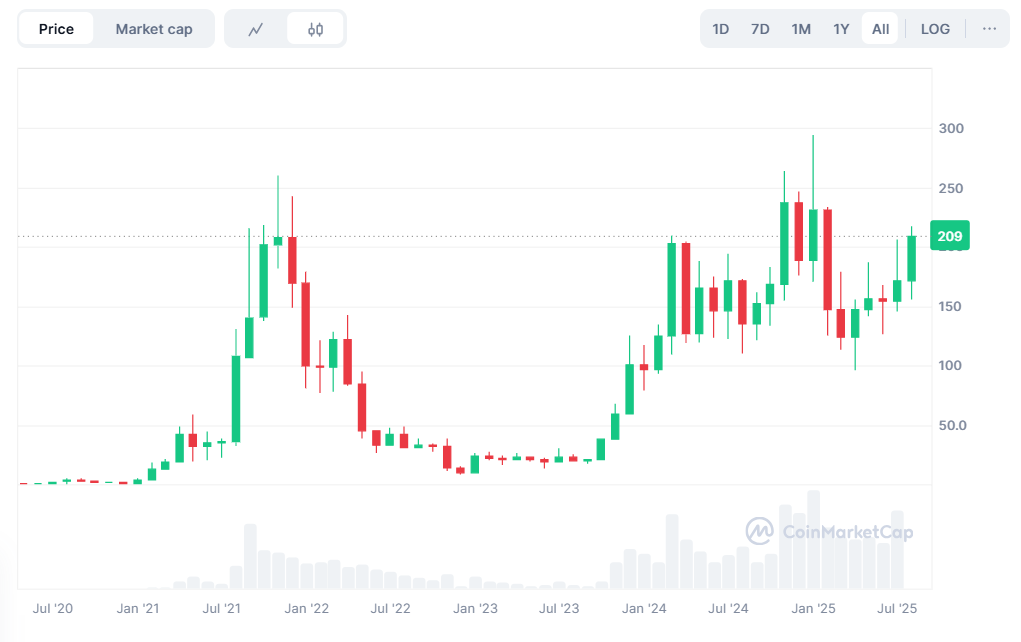Click the tallest volume bar near Jan '25
1021x642 pixels.
(813, 538)
